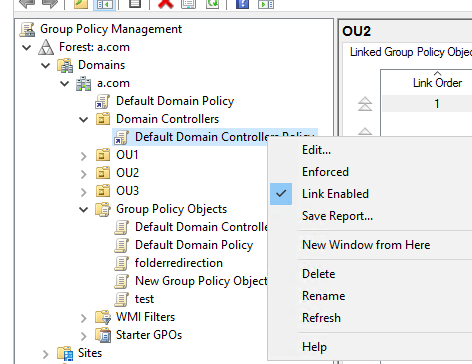
Task: Click the Domains node icon
Action: pos(65,65)
